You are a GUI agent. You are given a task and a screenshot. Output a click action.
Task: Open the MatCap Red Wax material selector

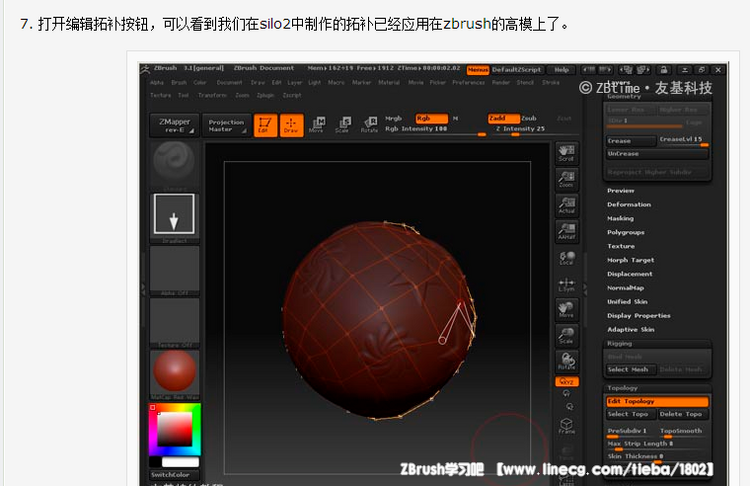pos(175,375)
